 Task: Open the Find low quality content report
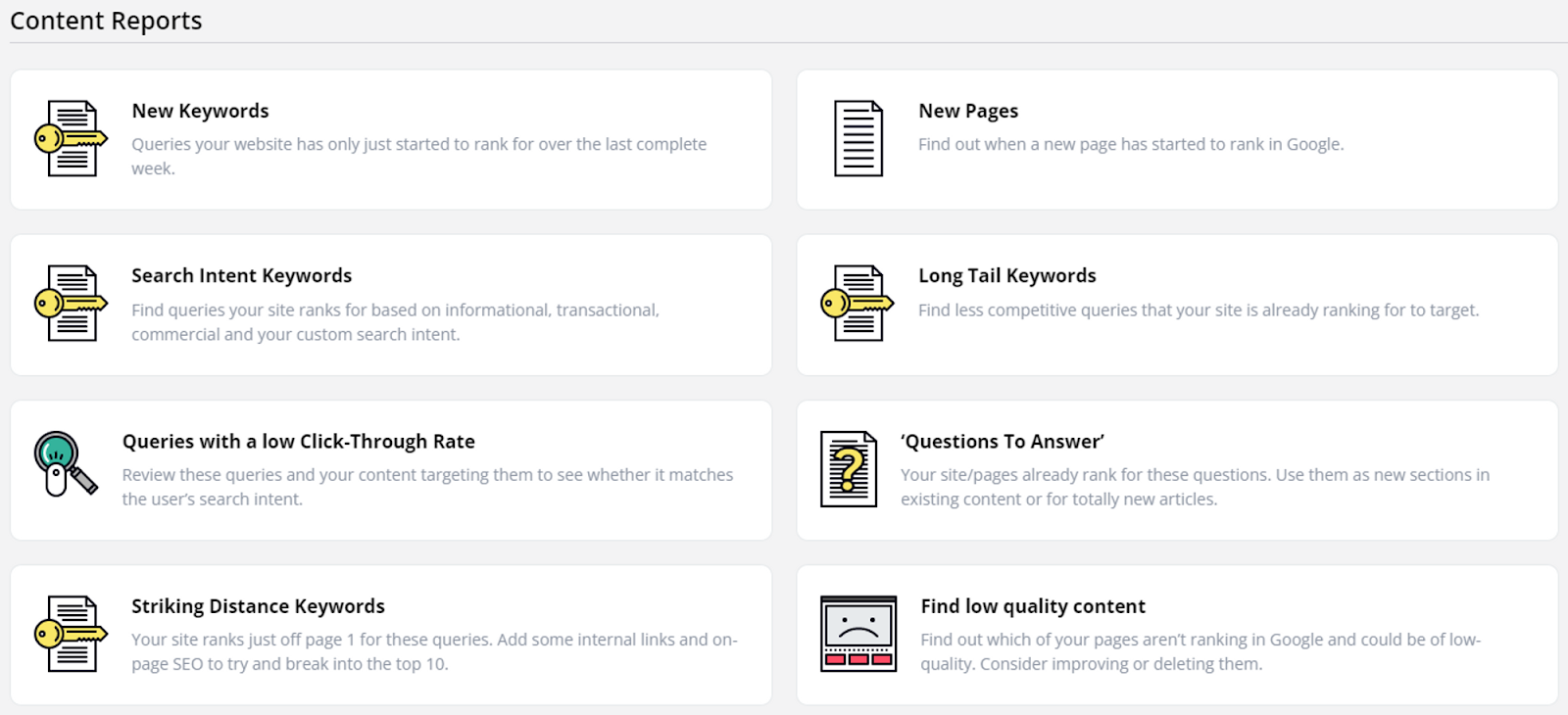point(1033,606)
